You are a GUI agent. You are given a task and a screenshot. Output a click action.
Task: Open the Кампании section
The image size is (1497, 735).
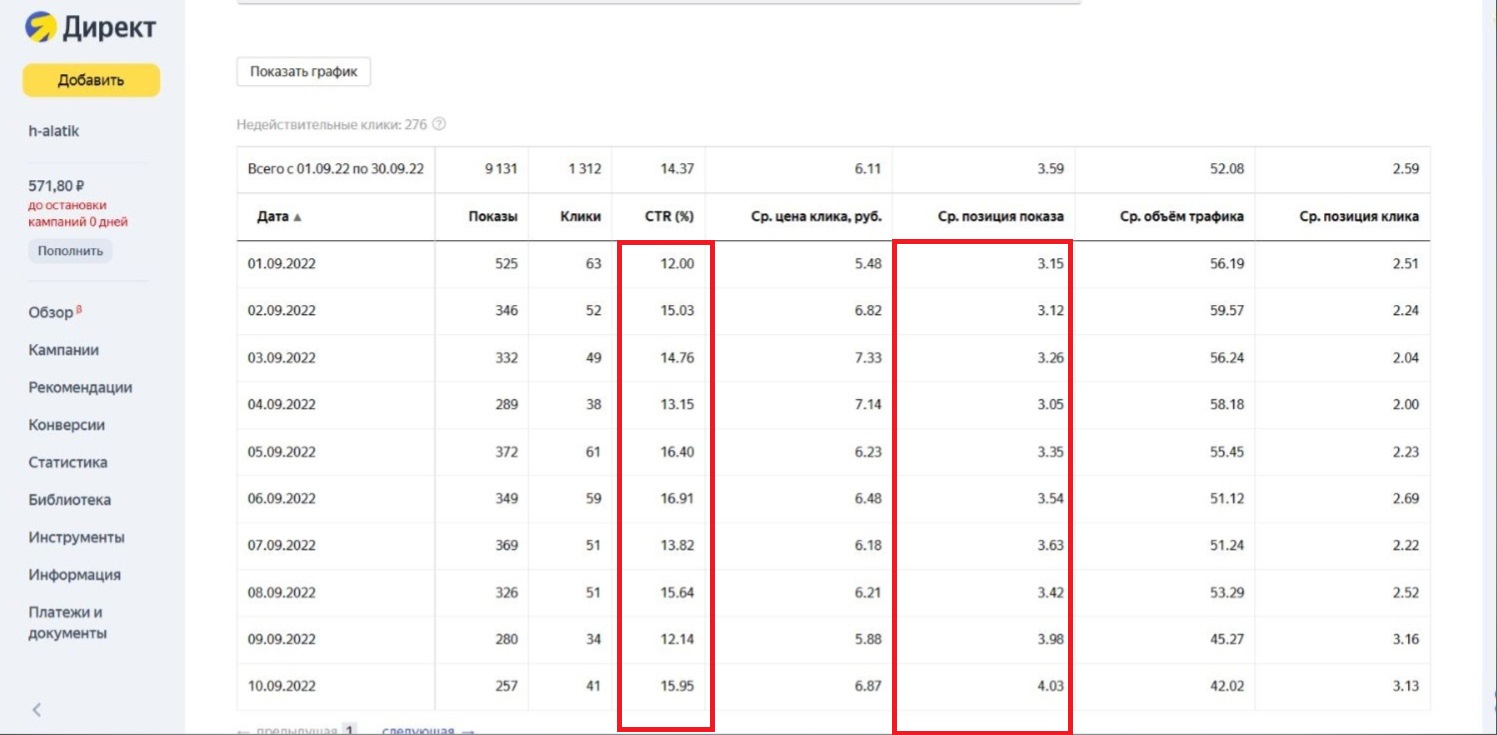[x=64, y=350]
